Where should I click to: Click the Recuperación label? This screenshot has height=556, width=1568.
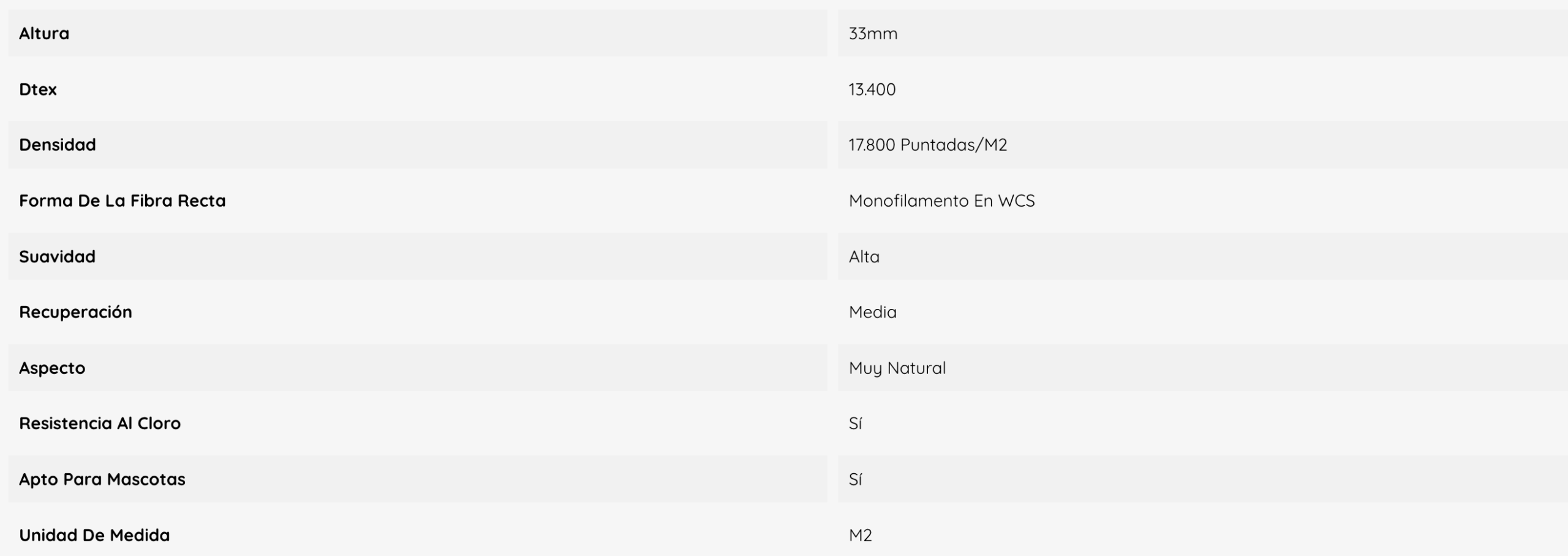(x=75, y=312)
